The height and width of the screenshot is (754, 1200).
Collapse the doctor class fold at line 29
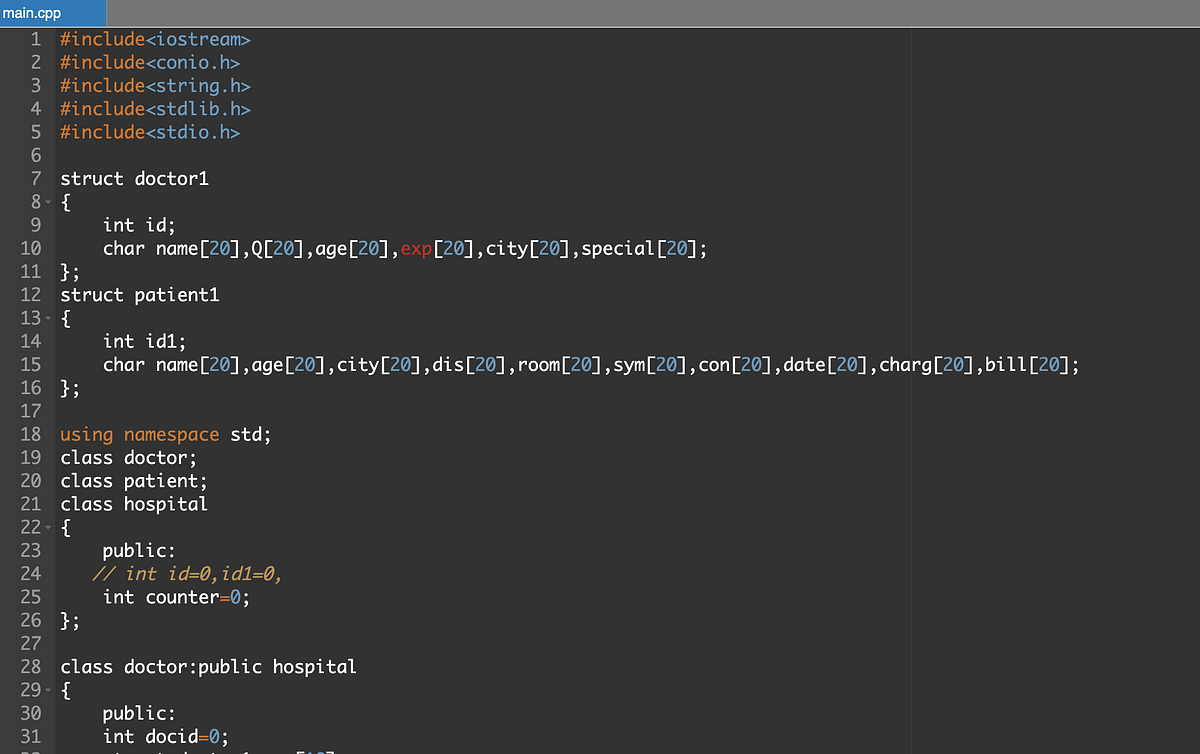tap(46, 690)
